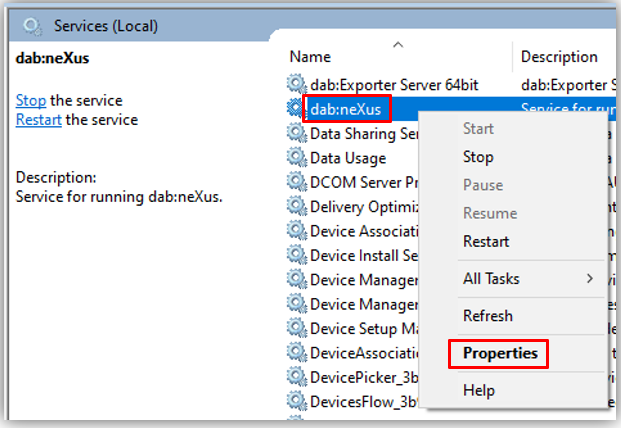The image size is (621, 428).
Task: Click the greyed-out Resume menu entry
Action: coord(490,213)
